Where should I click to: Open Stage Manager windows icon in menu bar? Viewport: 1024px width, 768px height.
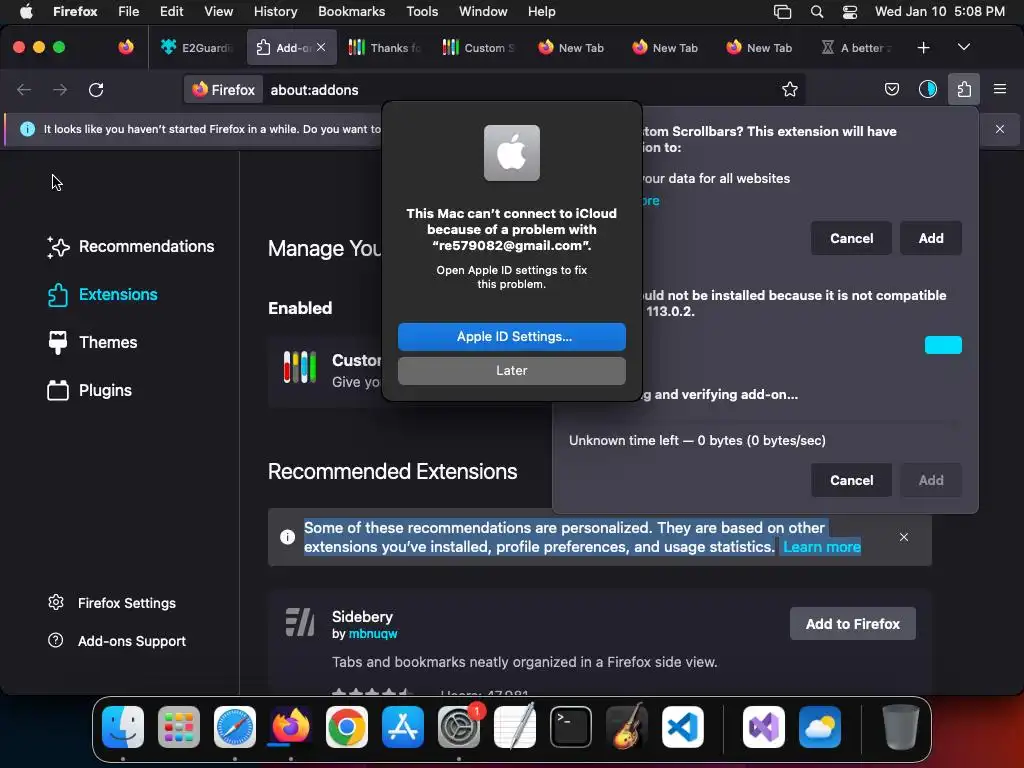coord(782,12)
